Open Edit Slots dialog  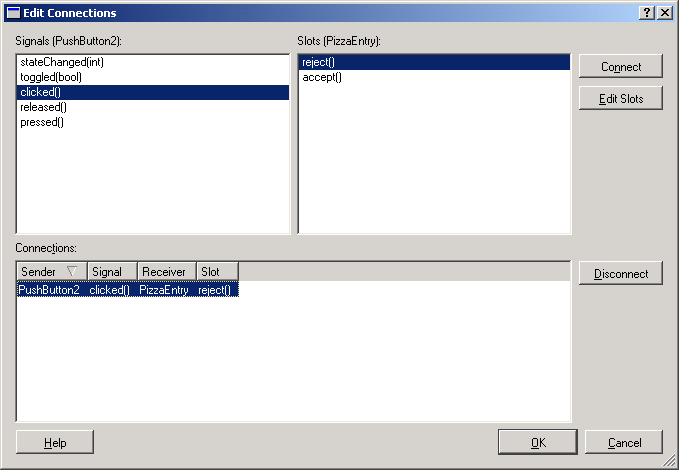tap(620, 98)
